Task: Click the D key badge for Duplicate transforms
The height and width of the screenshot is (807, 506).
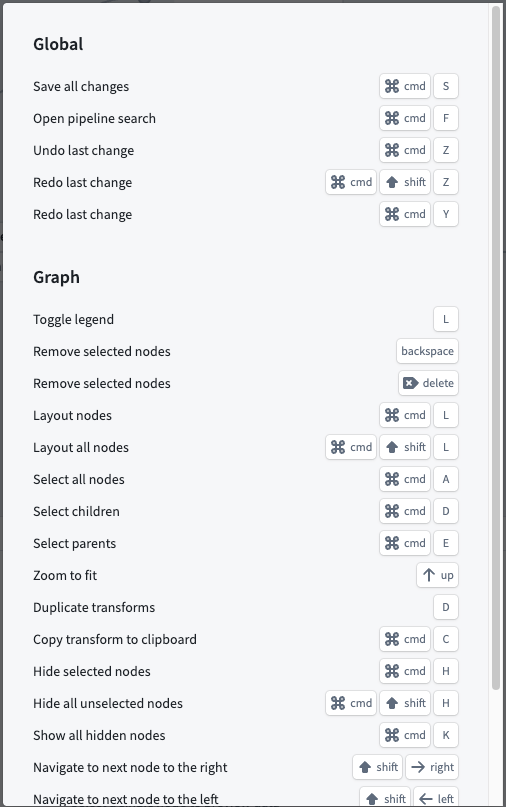Action: [x=446, y=607]
